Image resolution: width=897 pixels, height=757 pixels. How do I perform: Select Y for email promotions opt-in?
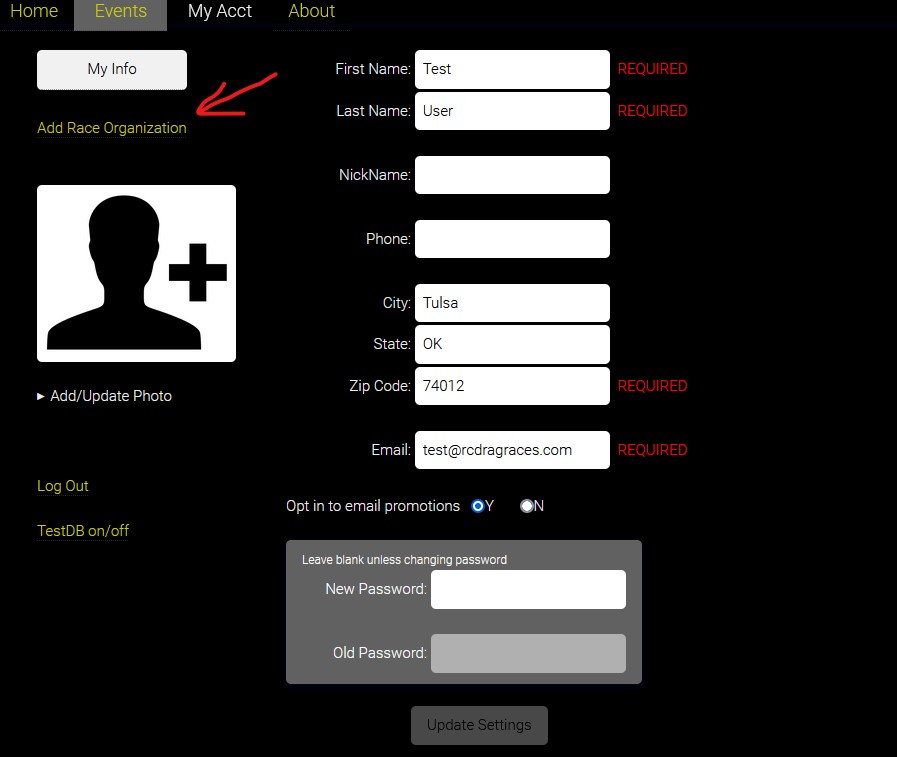tap(478, 506)
